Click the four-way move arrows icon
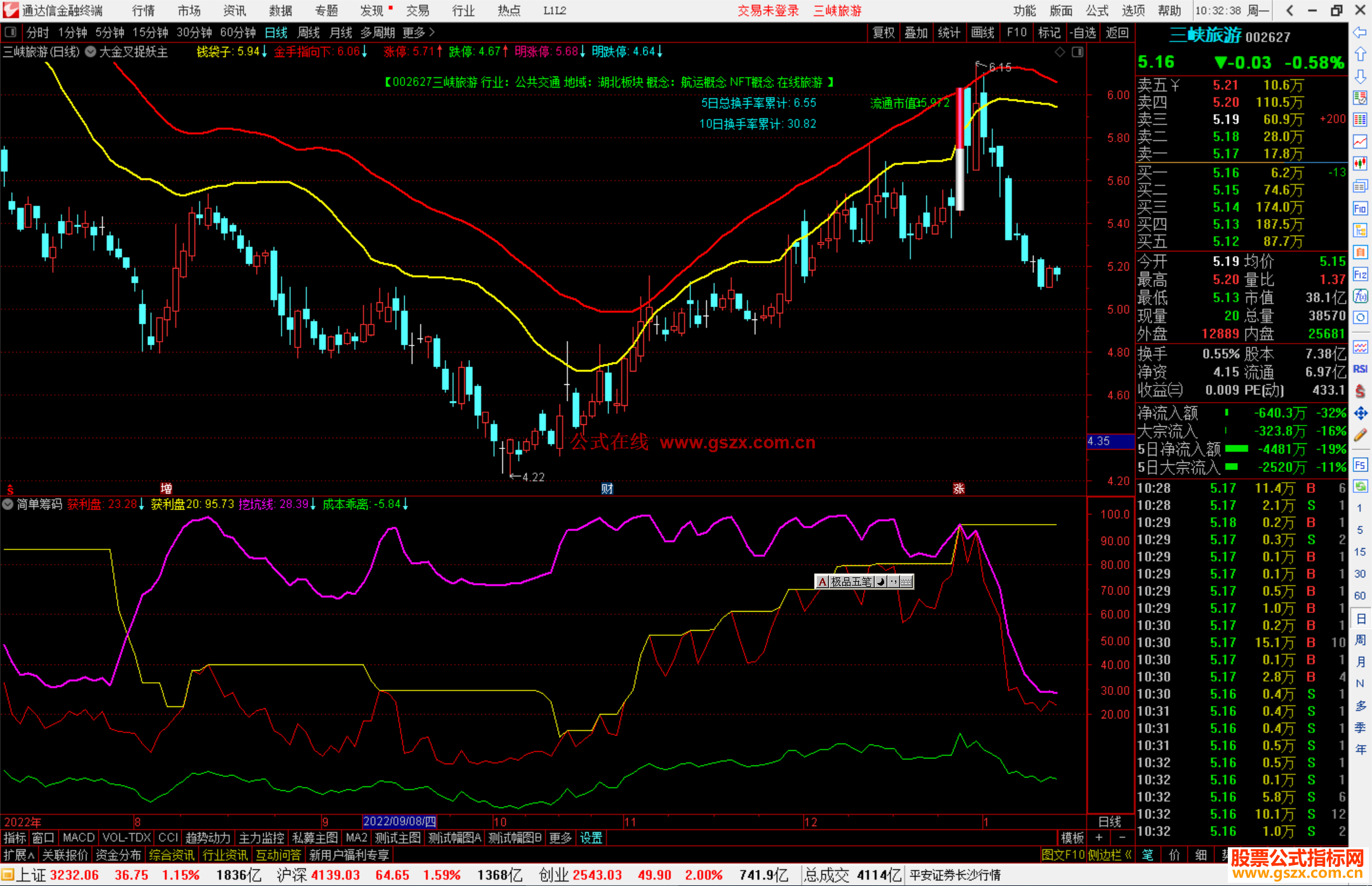 (x=1360, y=413)
